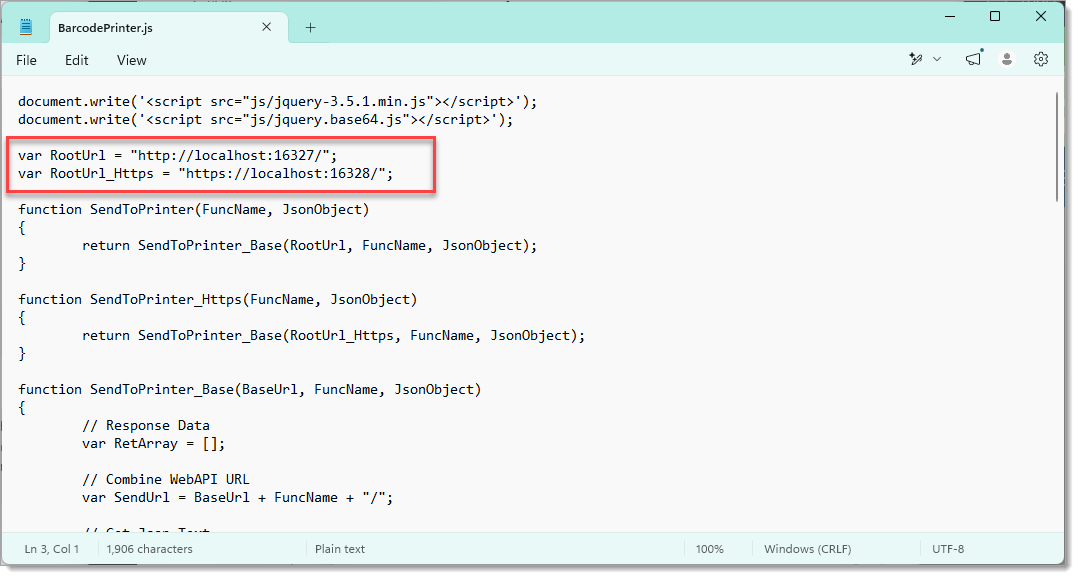Click the Rewrite AI pen icon
1078x578 pixels.
click(915, 59)
